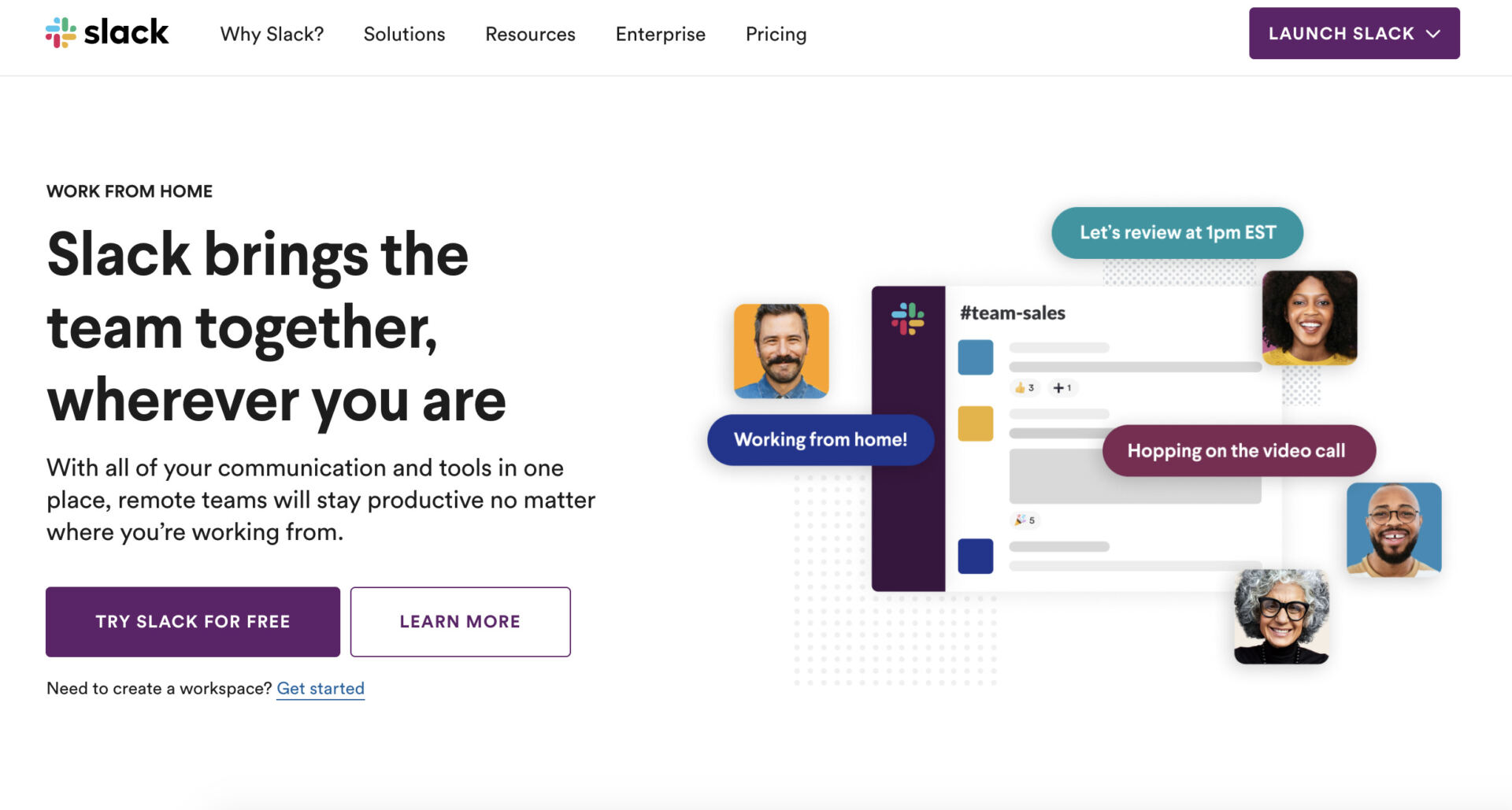Open the Solutions menu

pyautogui.click(x=404, y=34)
